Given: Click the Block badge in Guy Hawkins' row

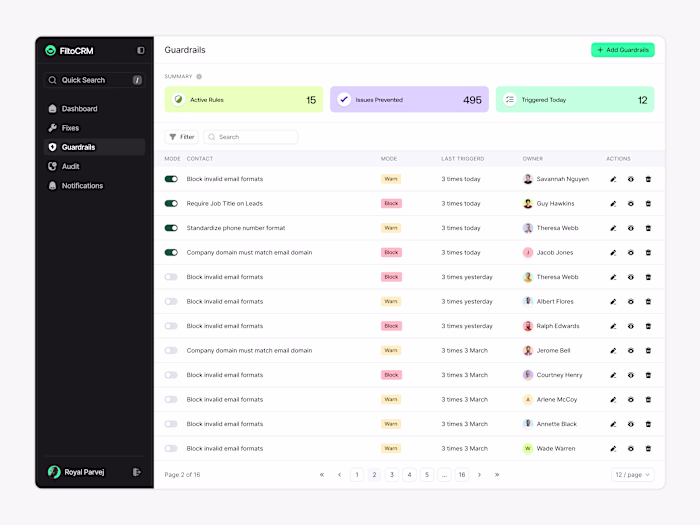Looking at the screenshot, I should coord(391,204).
